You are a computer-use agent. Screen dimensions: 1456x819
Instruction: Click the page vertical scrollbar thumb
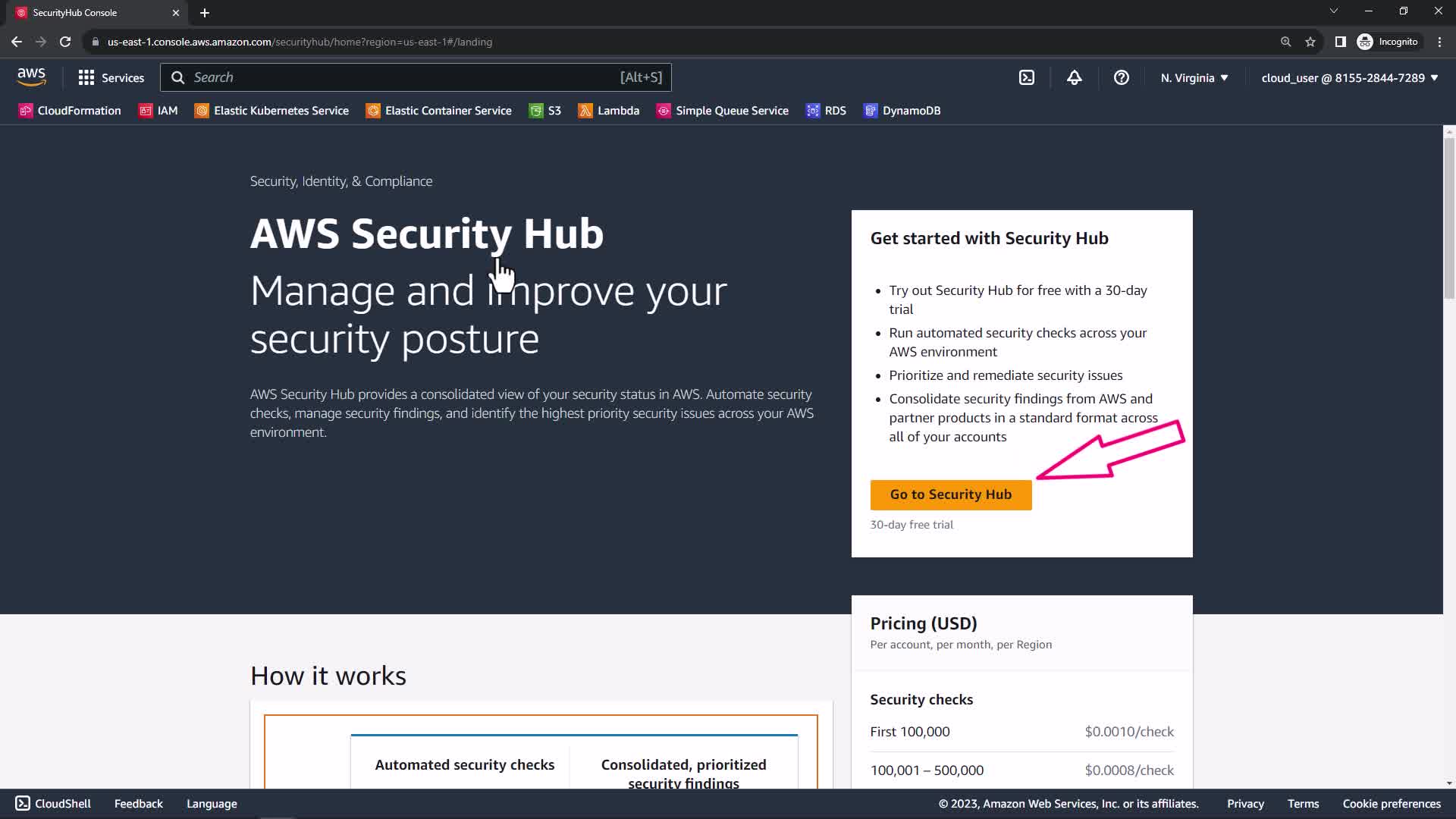tap(1448, 220)
